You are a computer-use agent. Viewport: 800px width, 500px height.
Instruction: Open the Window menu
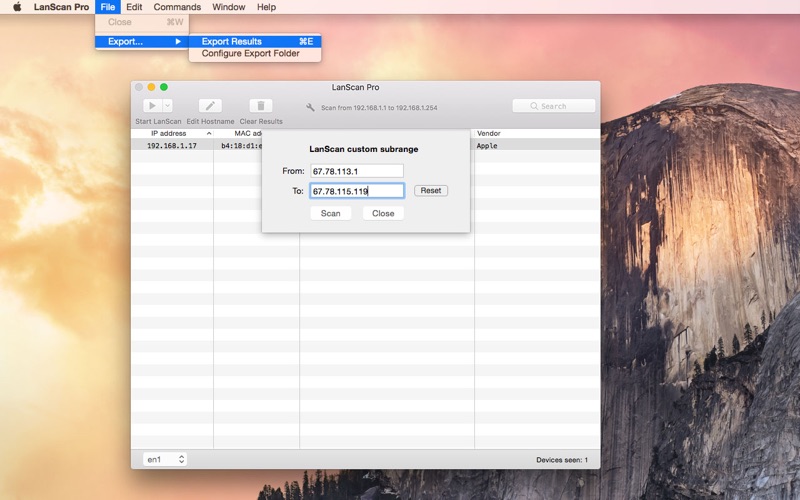click(229, 7)
